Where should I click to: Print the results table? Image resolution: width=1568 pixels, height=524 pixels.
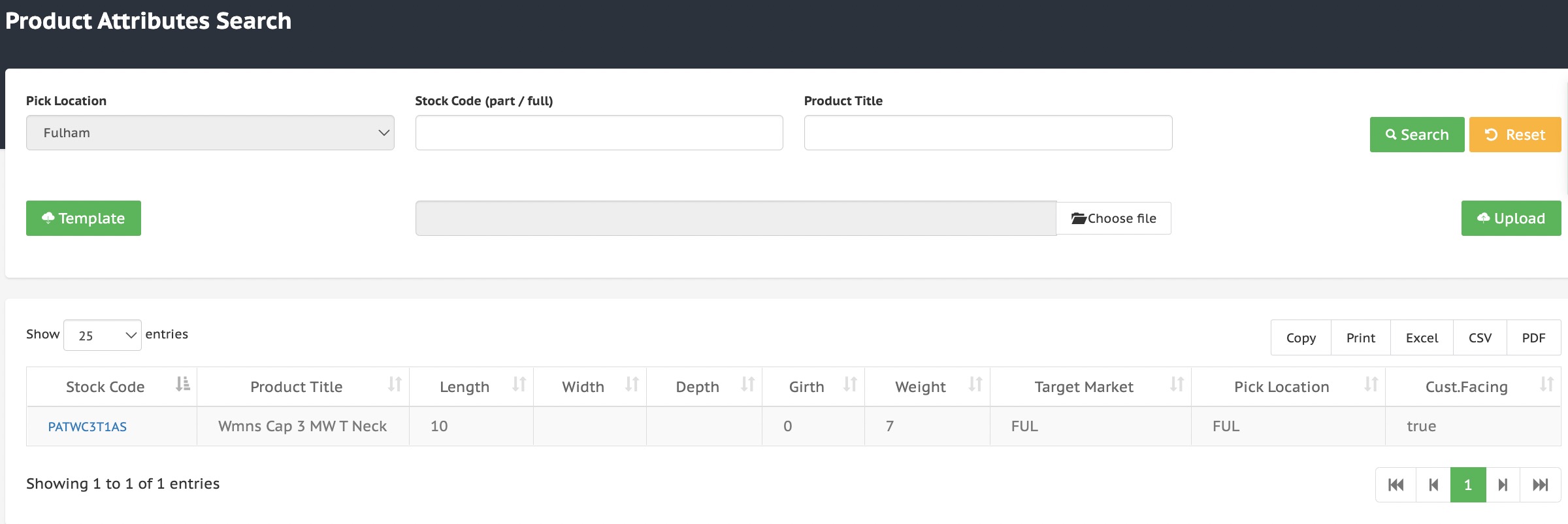[x=1361, y=338]
